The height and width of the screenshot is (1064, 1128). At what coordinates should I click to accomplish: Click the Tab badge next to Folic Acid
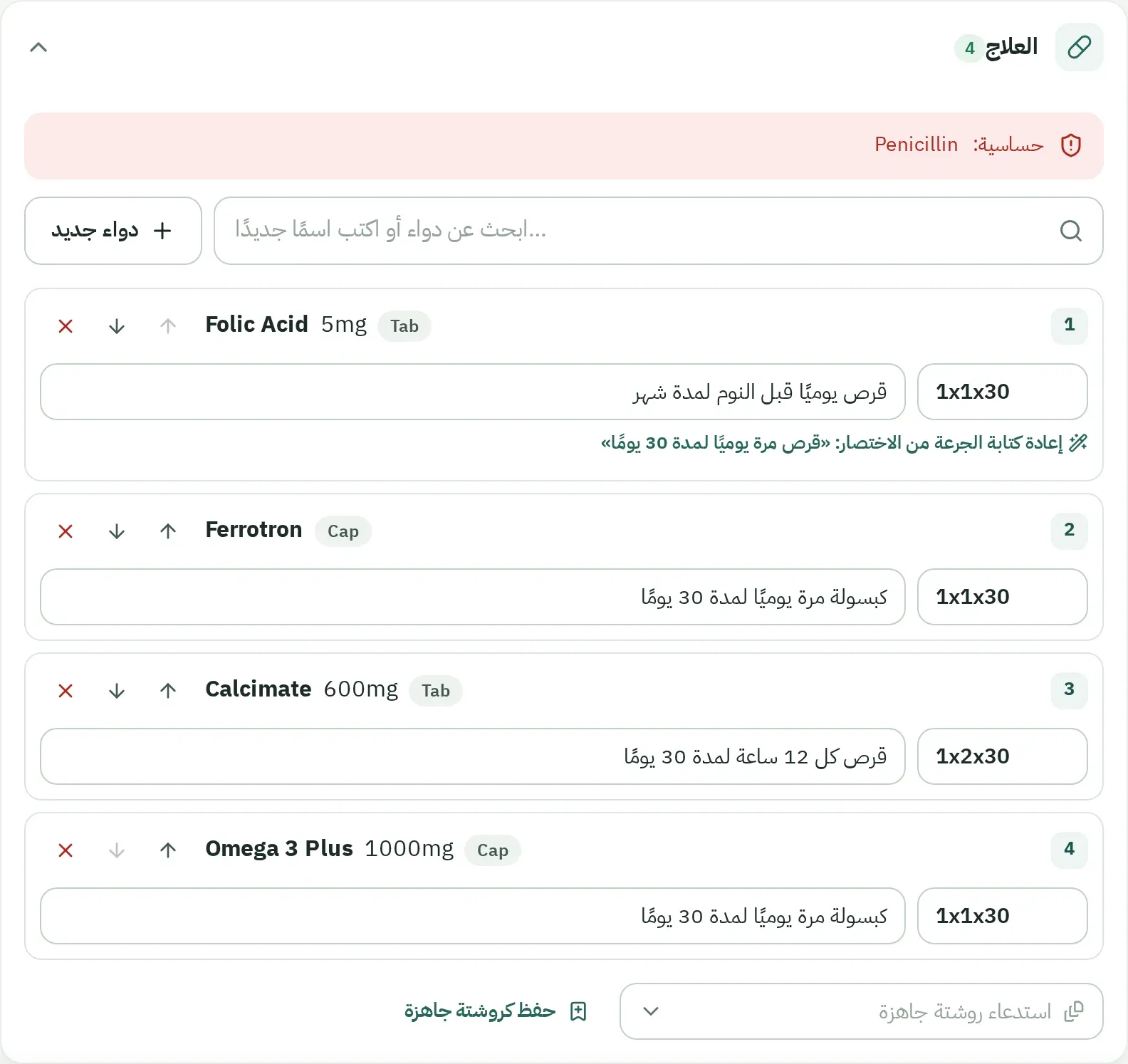[x=404, y=326]
